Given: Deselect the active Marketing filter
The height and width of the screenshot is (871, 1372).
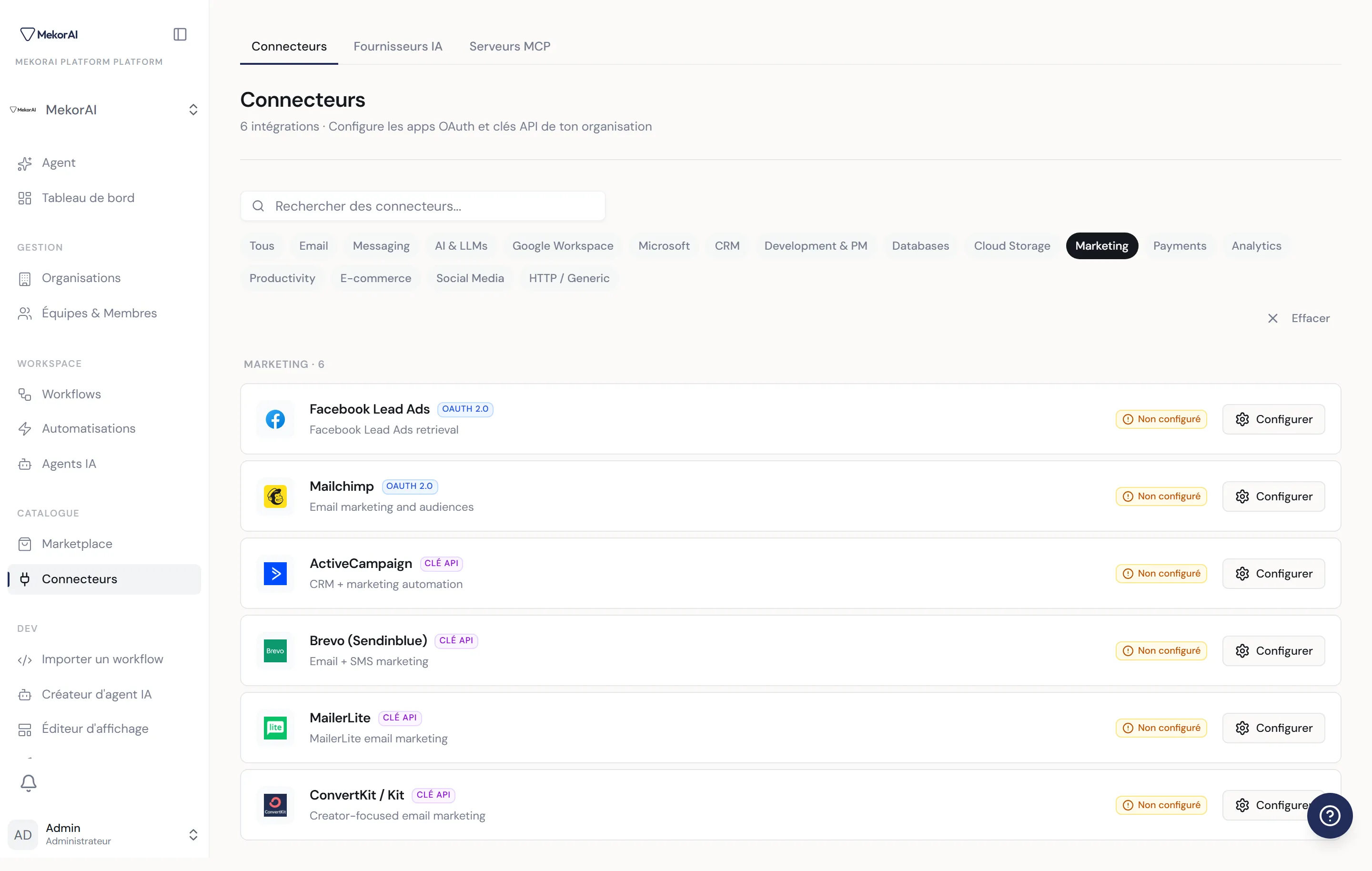Looking at the screenshot, I should [x=1101, y=246].
